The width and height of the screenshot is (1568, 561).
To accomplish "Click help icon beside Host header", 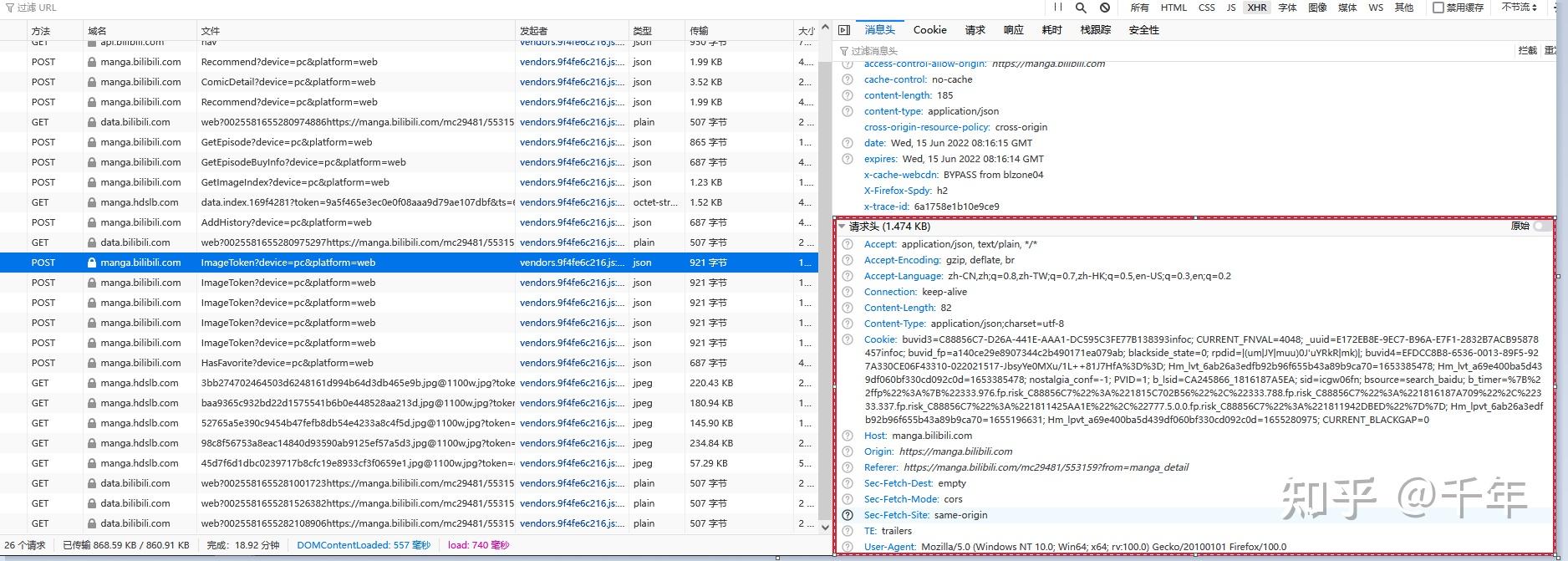I will coord(848,436).
